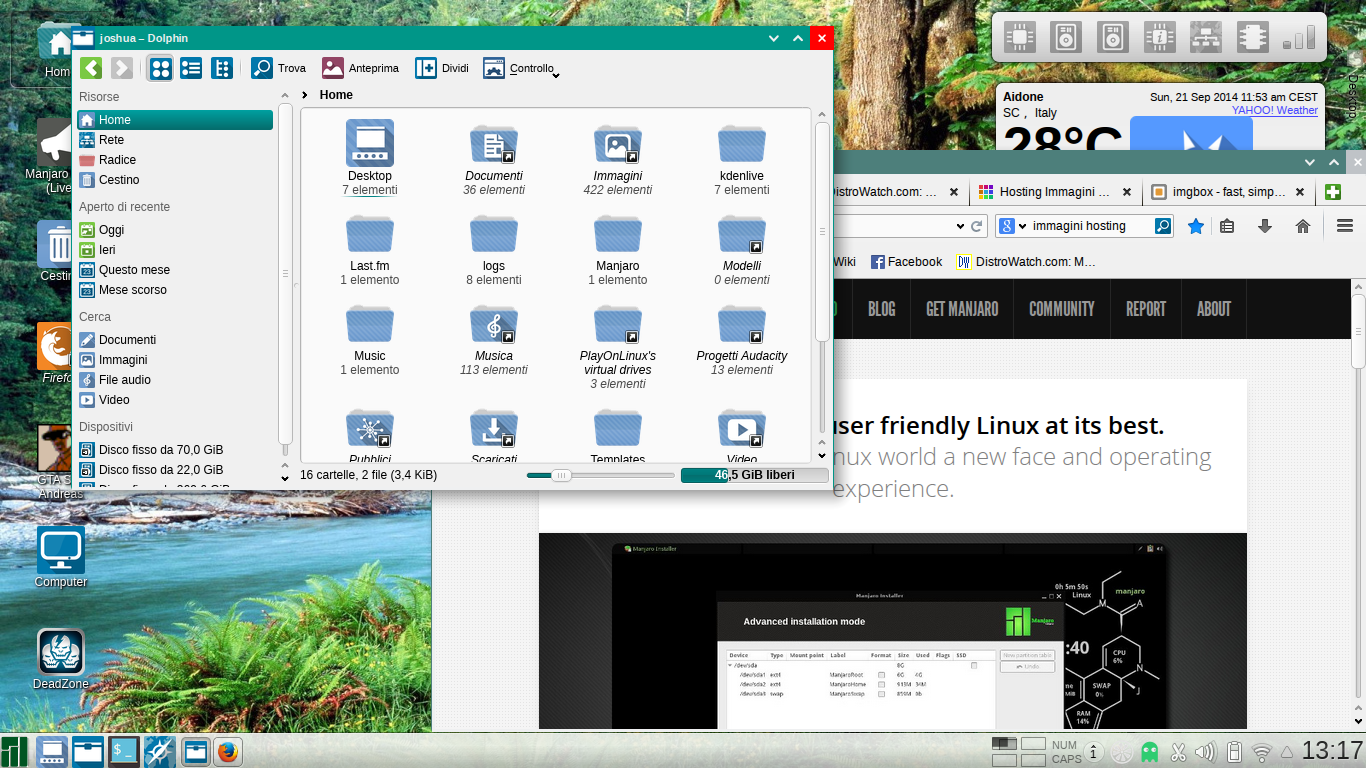The height and width of the screenshot is (768, 1366).
Task: Select the Documenti folder
Action: (x=494, y=145)
